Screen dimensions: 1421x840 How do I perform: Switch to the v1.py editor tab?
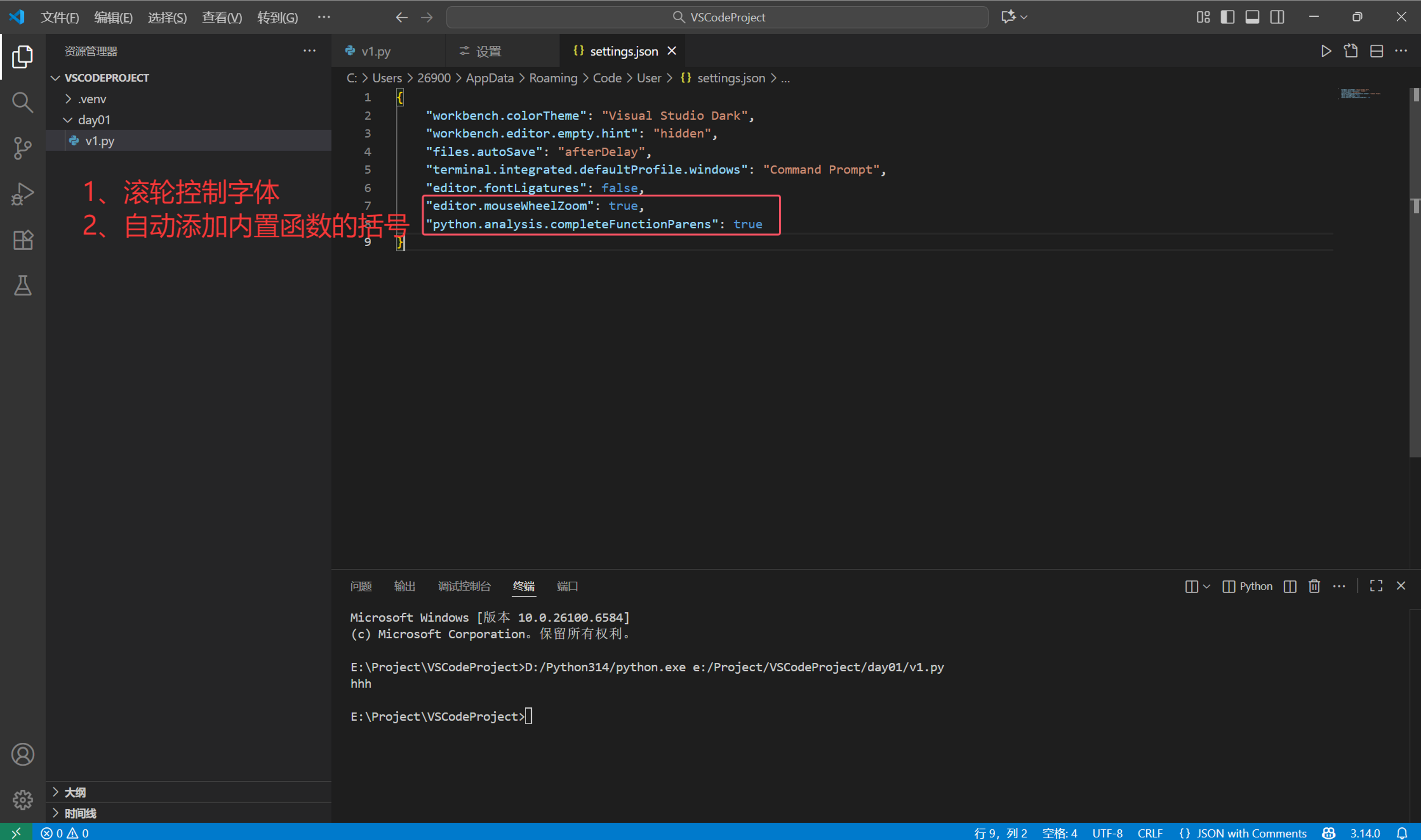tap(376, 50)
